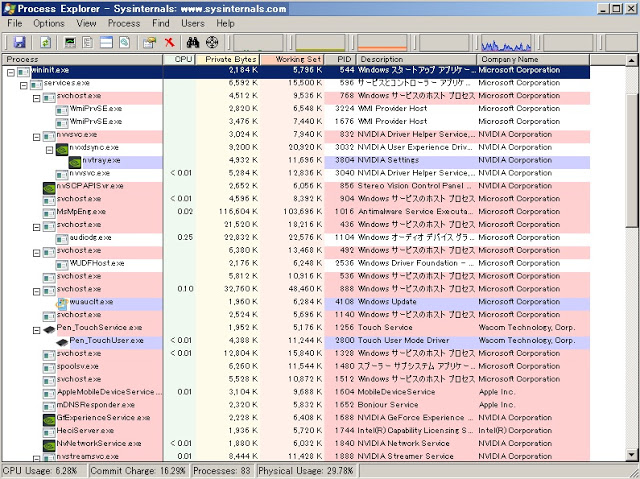Viewport: 640px width, 479px height.
Task: Click the audiodg.exe process icon
Action: click(x=62, y=239)
